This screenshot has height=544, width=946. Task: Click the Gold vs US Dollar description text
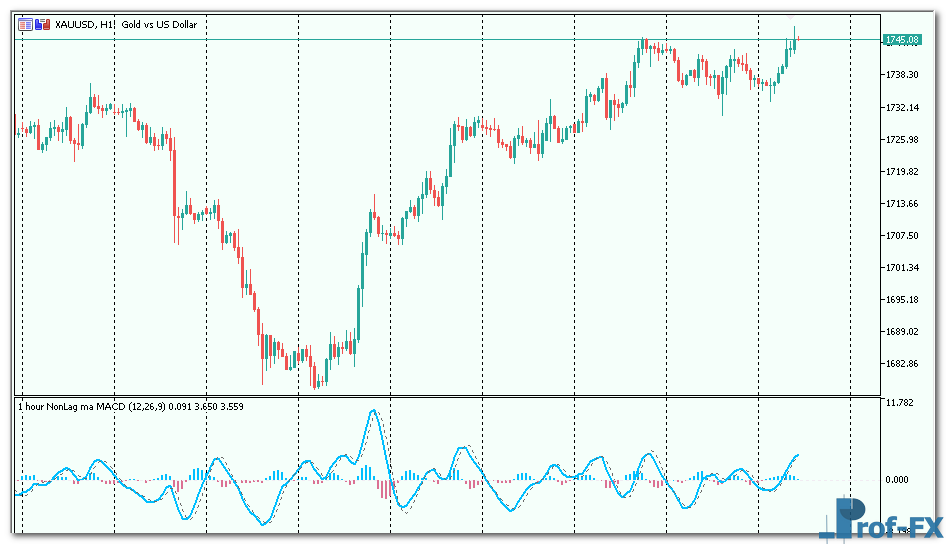tap(160, 24)
